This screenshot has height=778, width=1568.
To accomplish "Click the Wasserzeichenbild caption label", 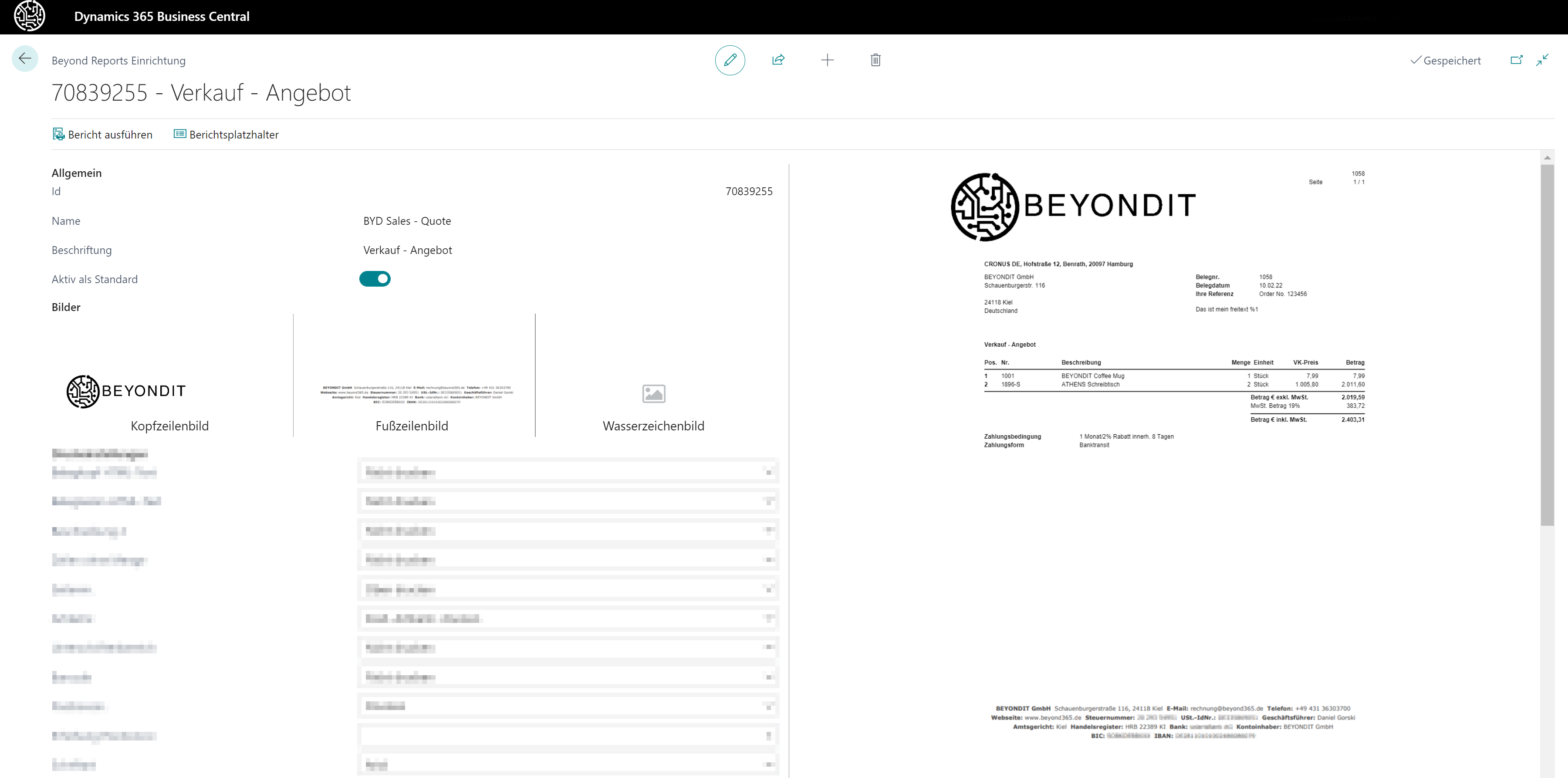I will tap(654, 426).
